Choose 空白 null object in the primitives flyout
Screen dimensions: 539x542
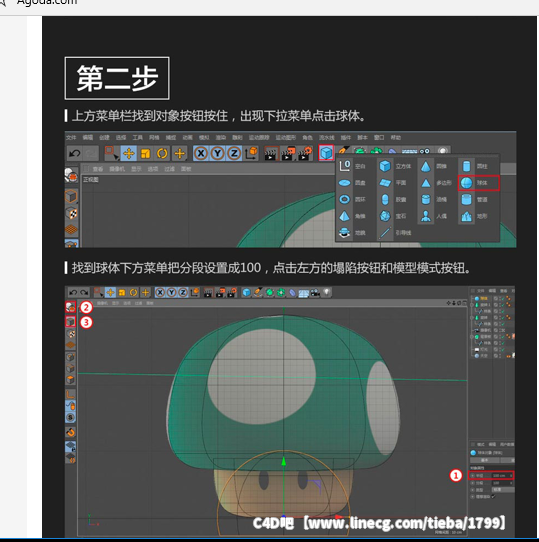tap(352, 166)
